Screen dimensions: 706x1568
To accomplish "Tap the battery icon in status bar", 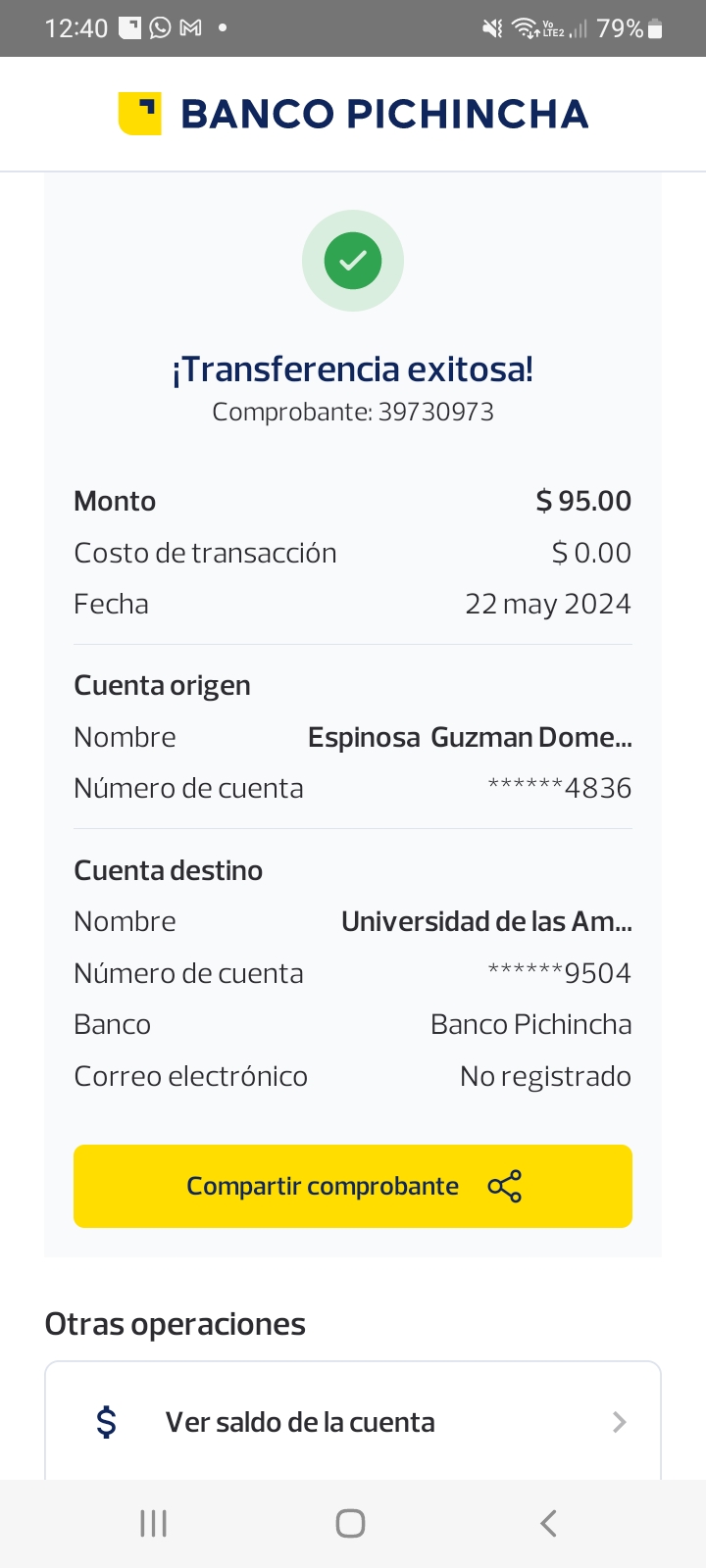I will pyautogui.click(x=656, y=29).
